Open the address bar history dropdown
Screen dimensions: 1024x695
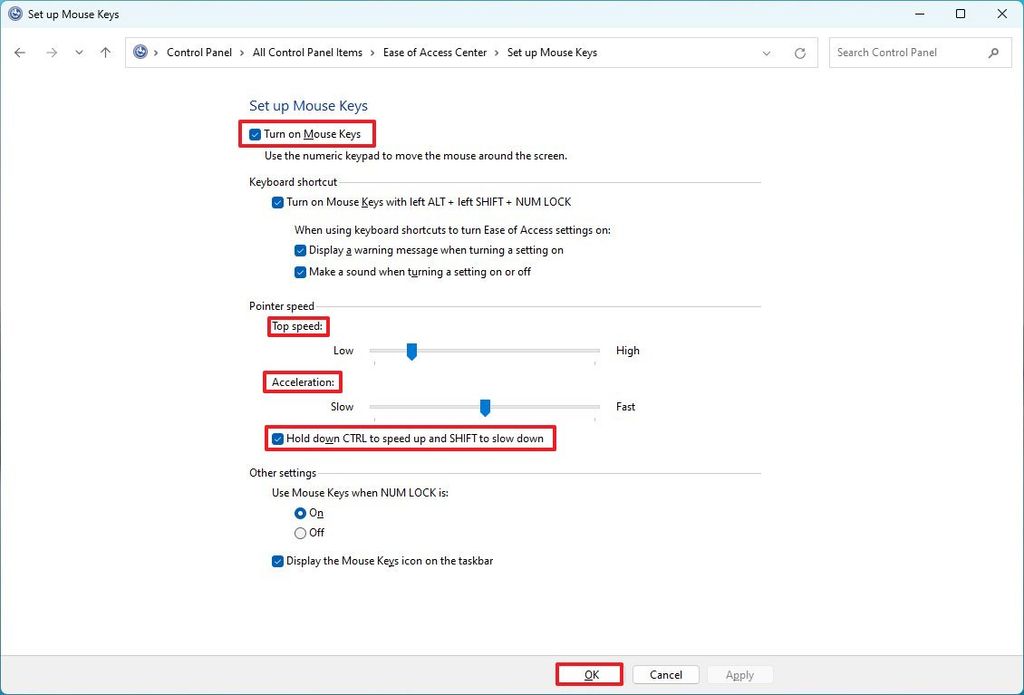click(766, 52)
